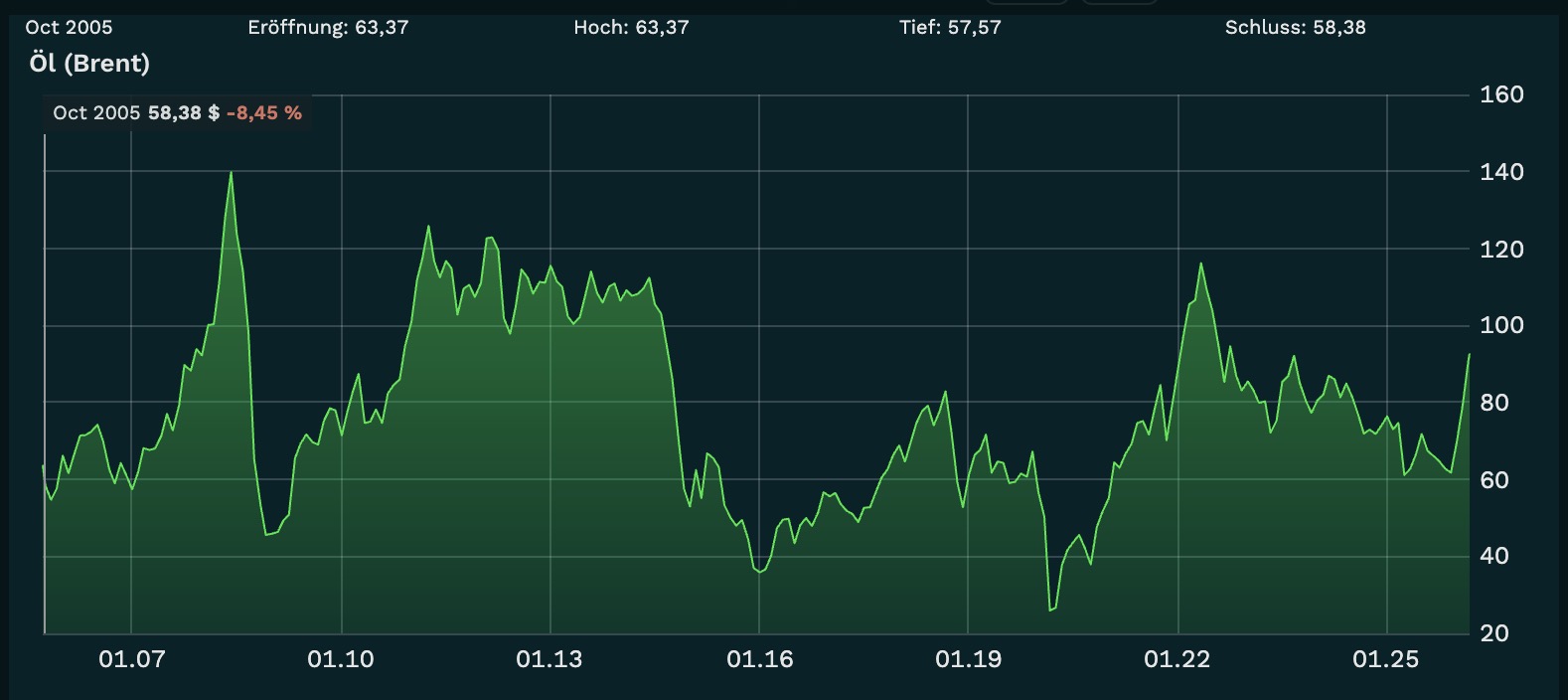
Task: Click the Hoch: 63,37 value
Action: coord(631,28)
